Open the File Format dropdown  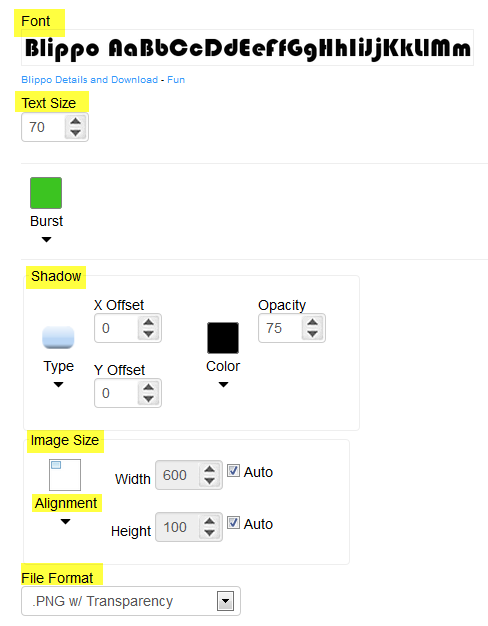coord(131,601)
